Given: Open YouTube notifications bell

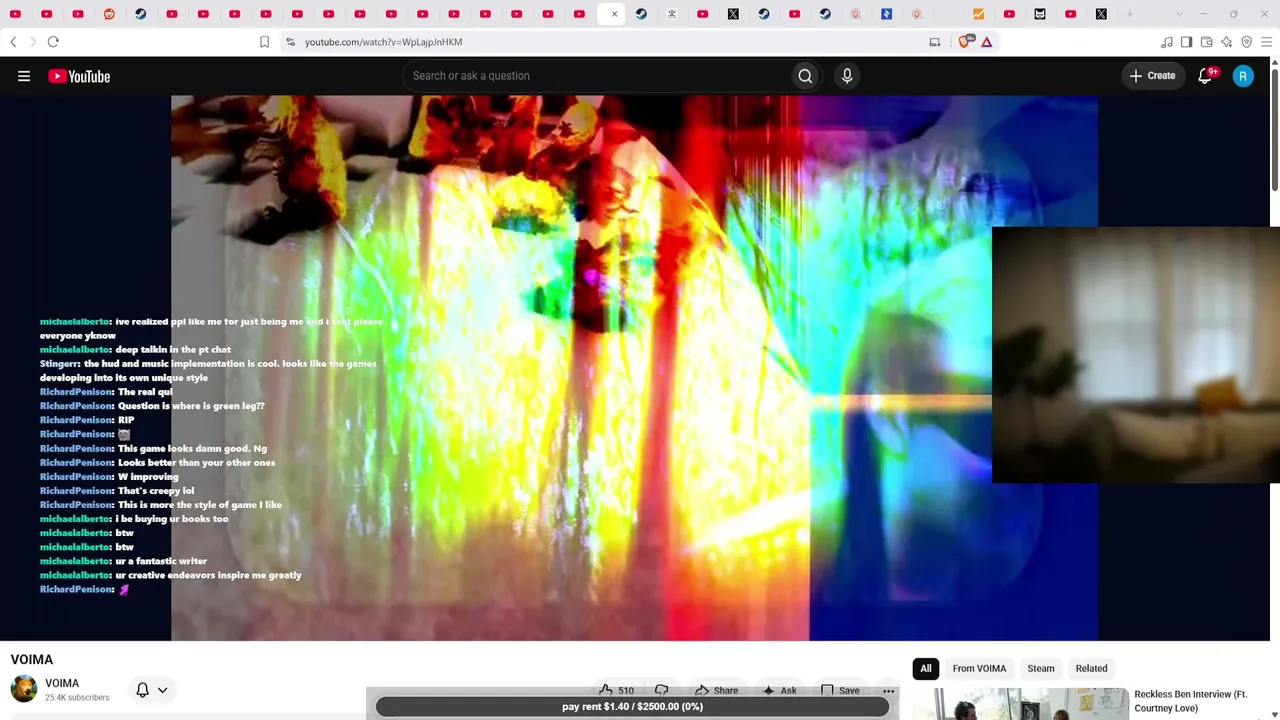Looking at the screenshot, I should coord(1206,76).
